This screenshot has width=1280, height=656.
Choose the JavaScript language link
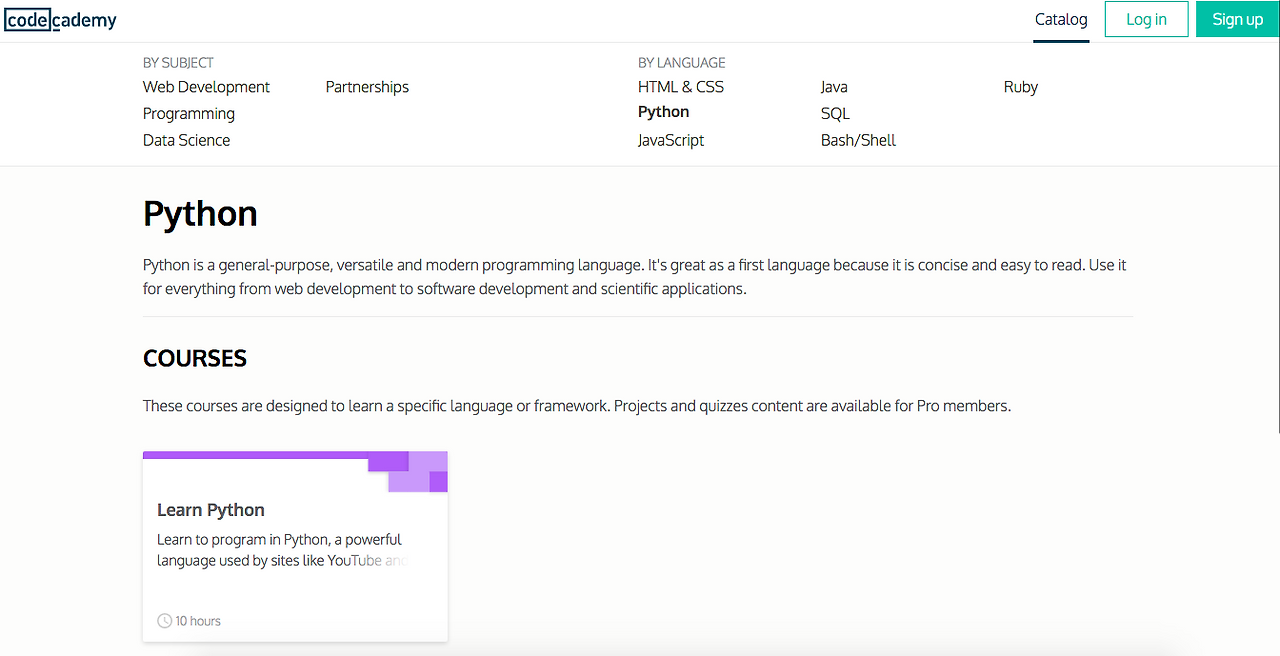coord(670,140)
